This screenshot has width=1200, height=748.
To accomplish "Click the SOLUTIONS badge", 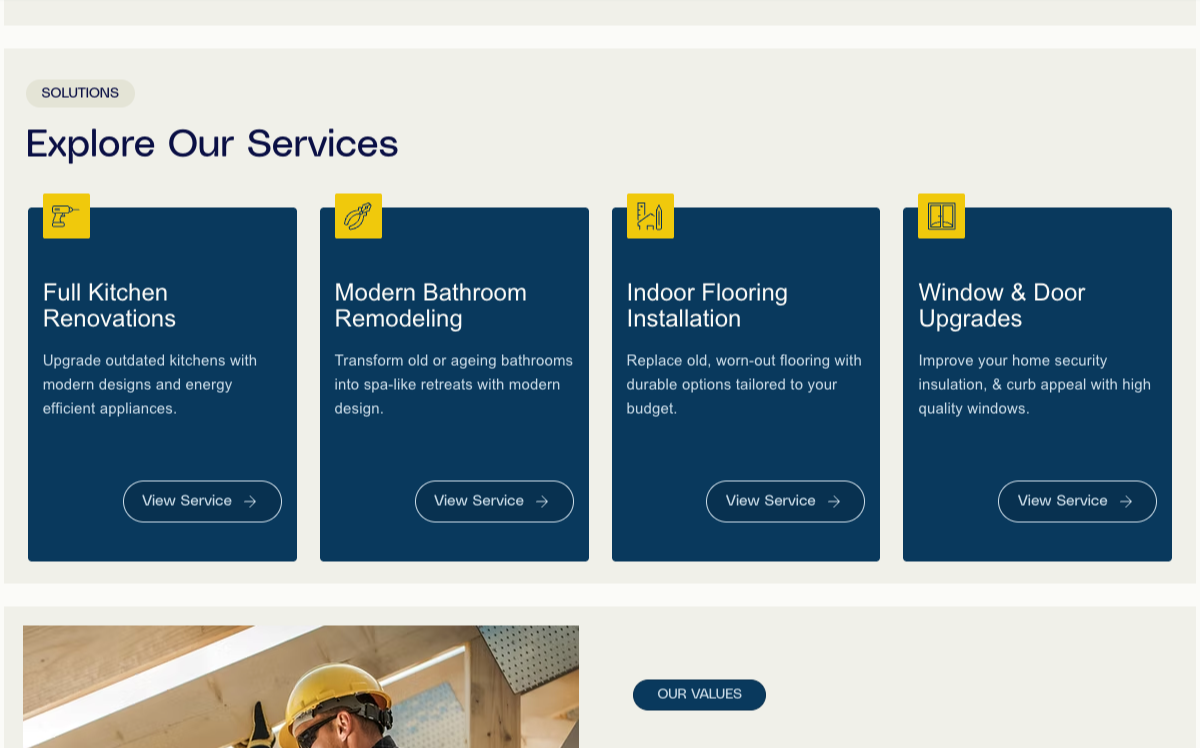I will pyautogui.click(x=80, y=93).
